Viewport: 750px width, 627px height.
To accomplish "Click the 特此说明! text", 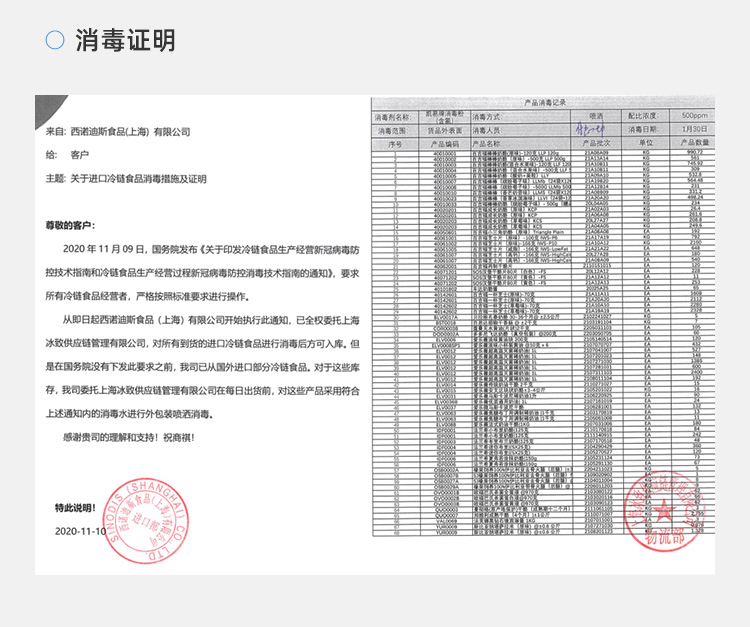I will tap(75, 508).
